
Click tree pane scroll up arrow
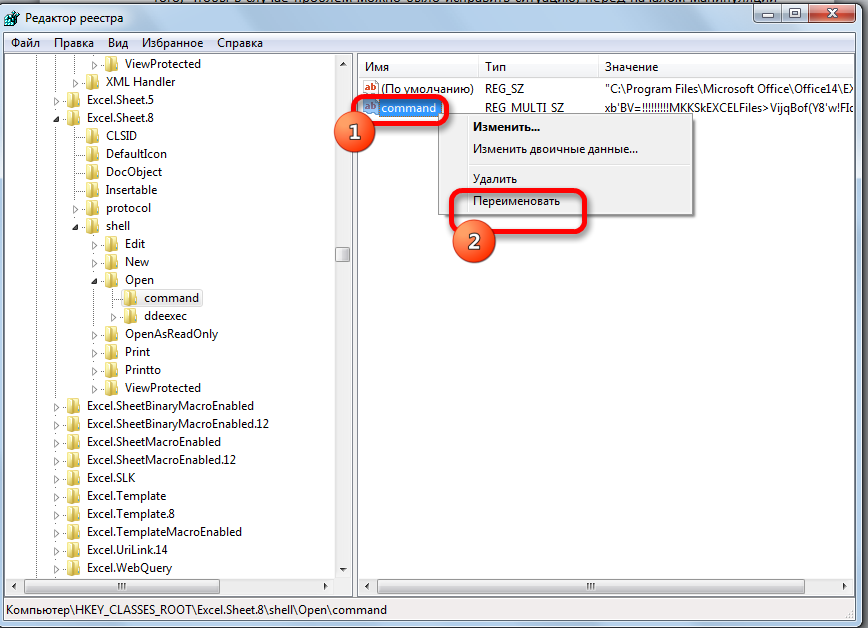[x=343, y=64]
